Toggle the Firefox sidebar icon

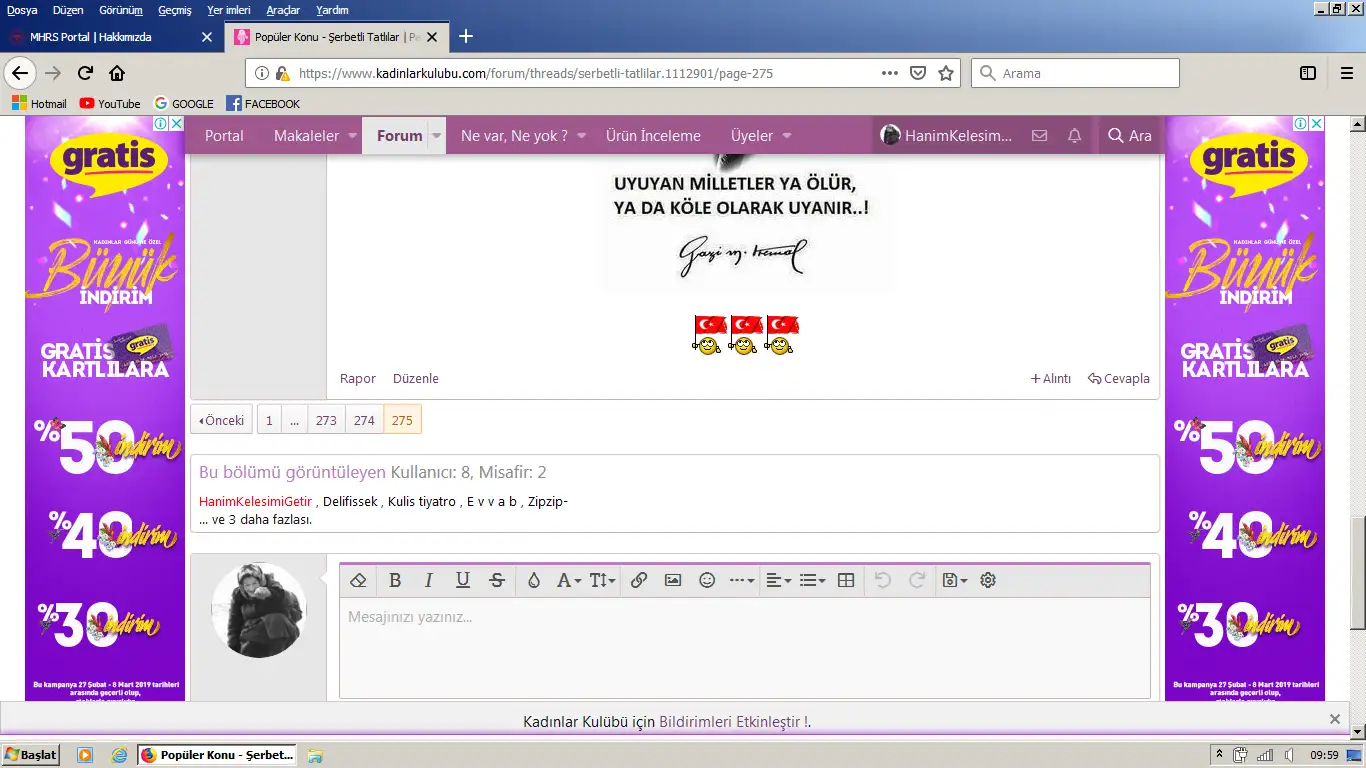pos(1308,73)
